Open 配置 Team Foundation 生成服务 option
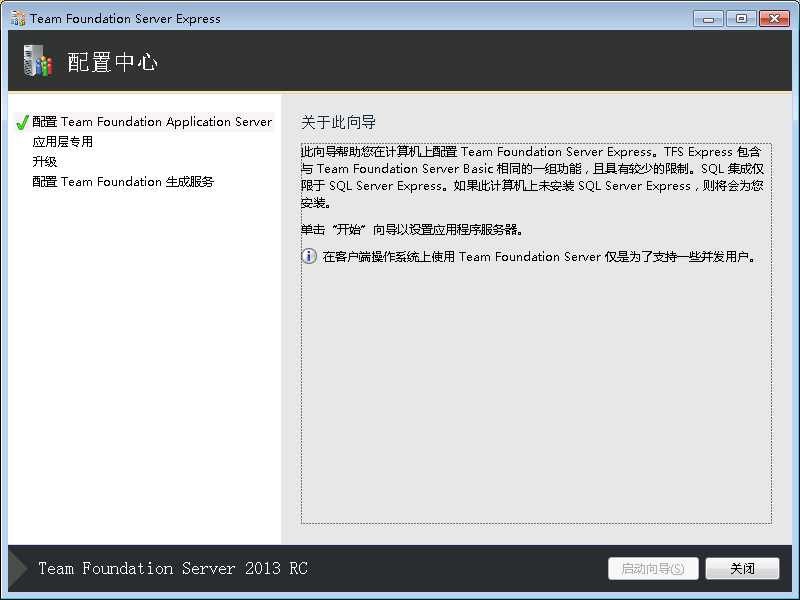The image size is (800, 600). 123,182
